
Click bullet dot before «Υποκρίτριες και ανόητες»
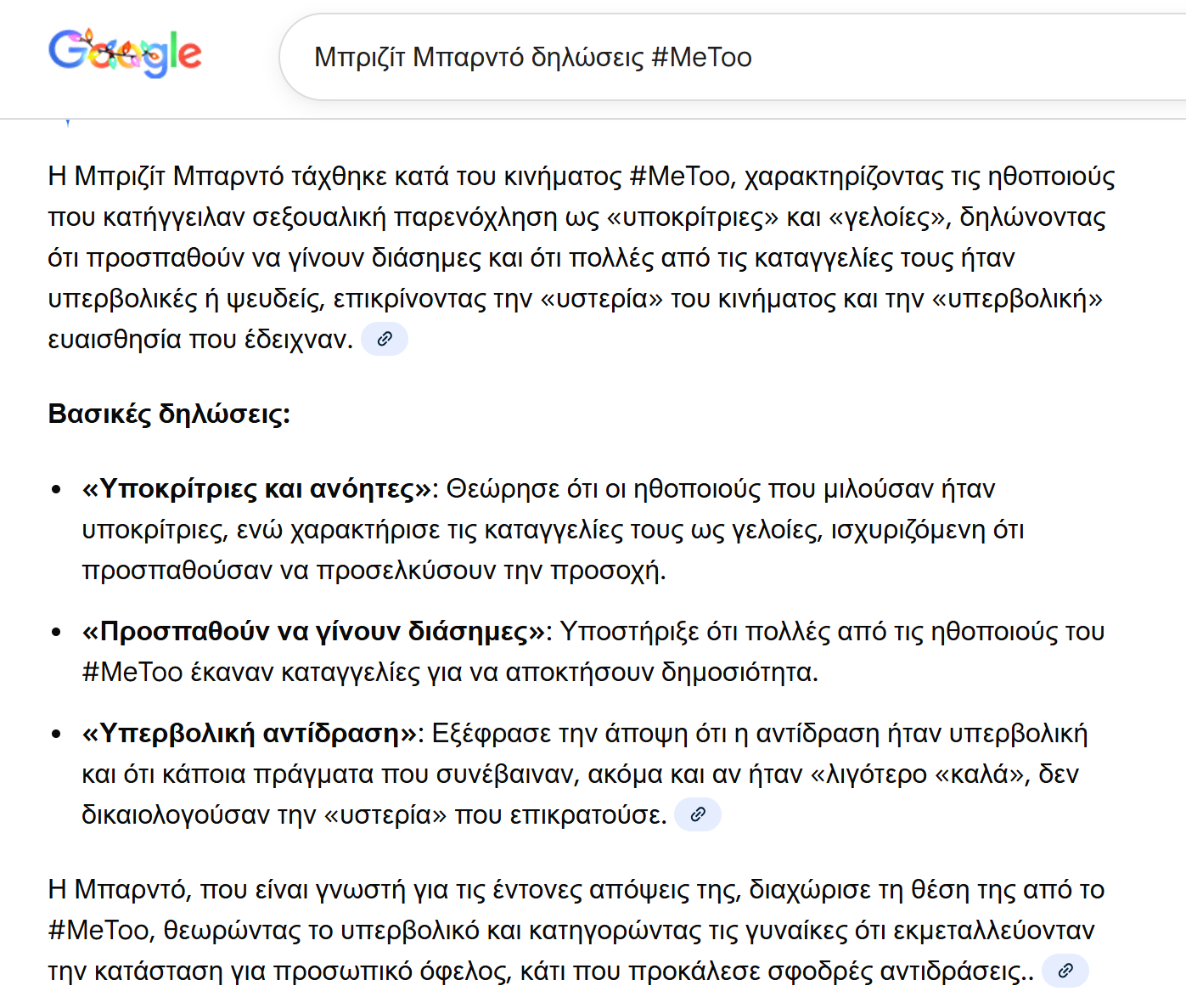point(56,490)
